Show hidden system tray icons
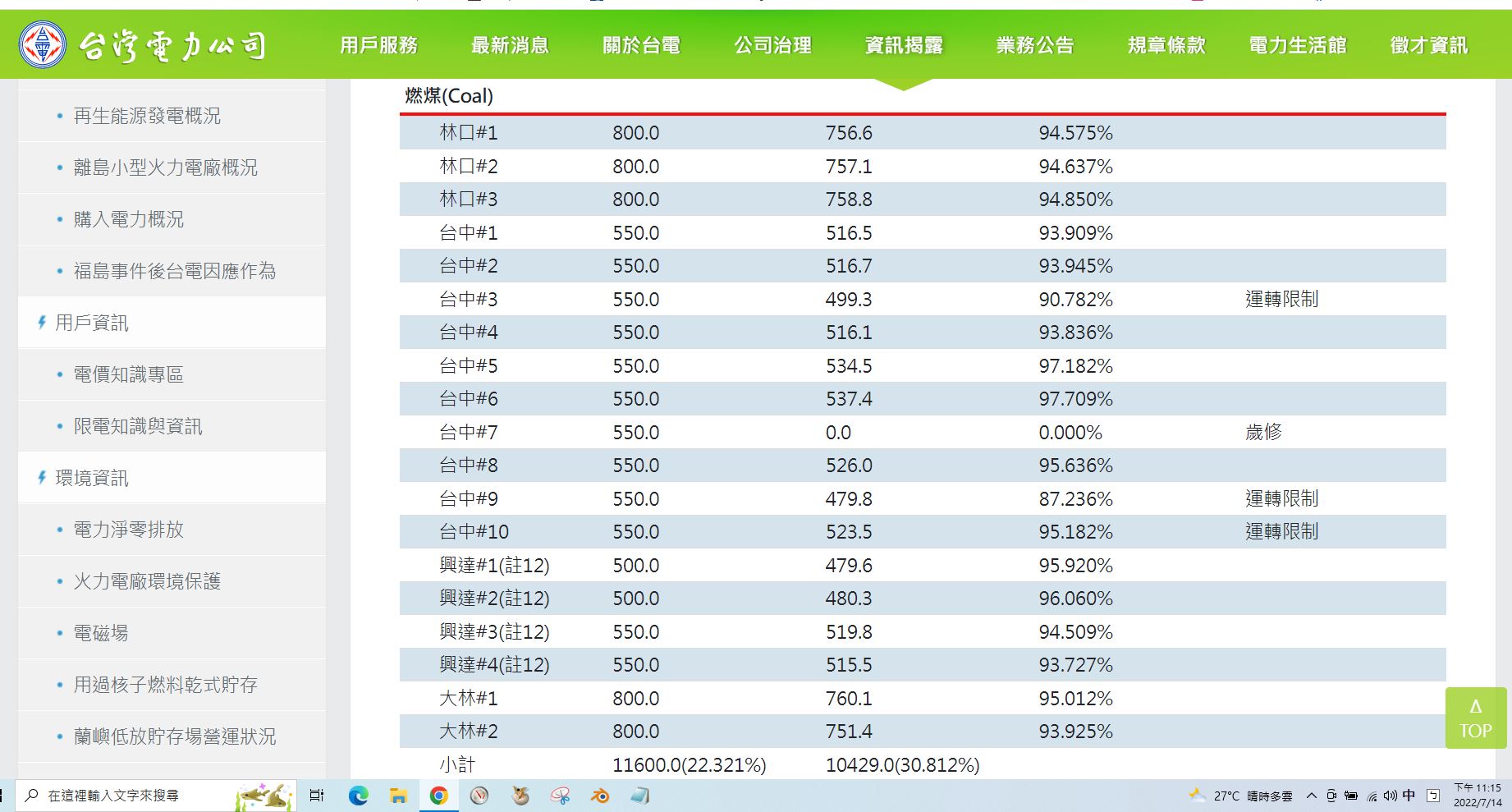 pyautogui.click(x=1312, y=796)
